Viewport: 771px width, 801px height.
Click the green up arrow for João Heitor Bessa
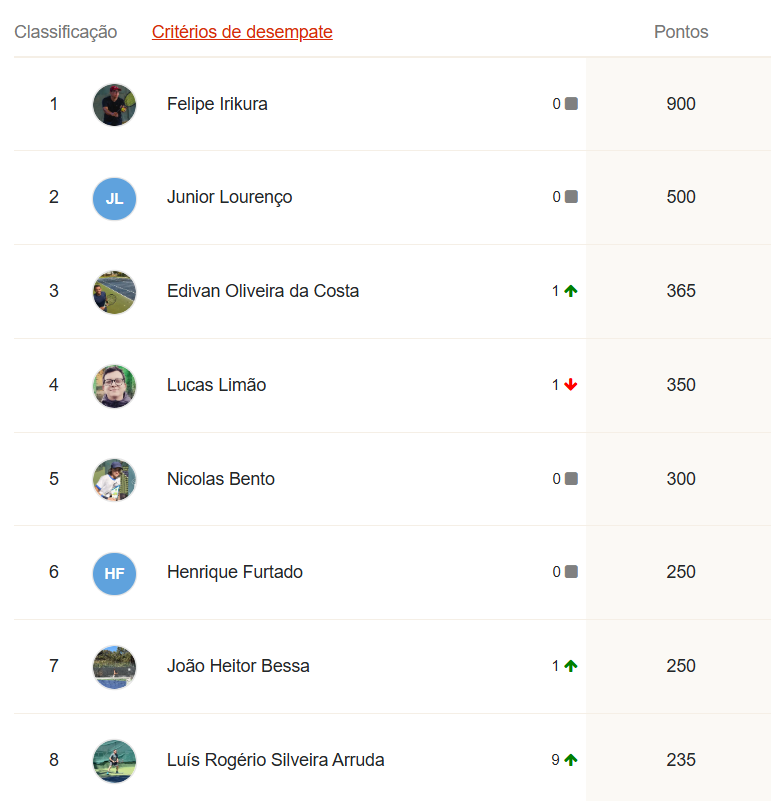click(x=571, y=666)
